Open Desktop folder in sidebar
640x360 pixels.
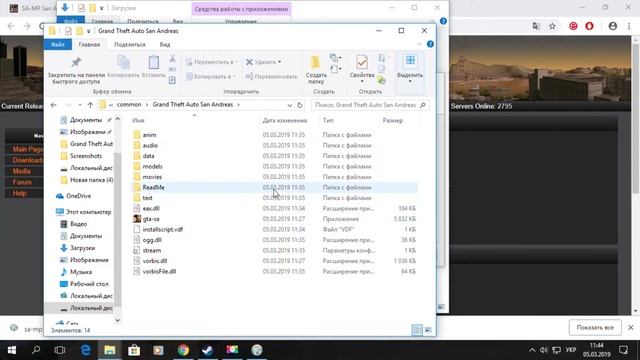89,284
